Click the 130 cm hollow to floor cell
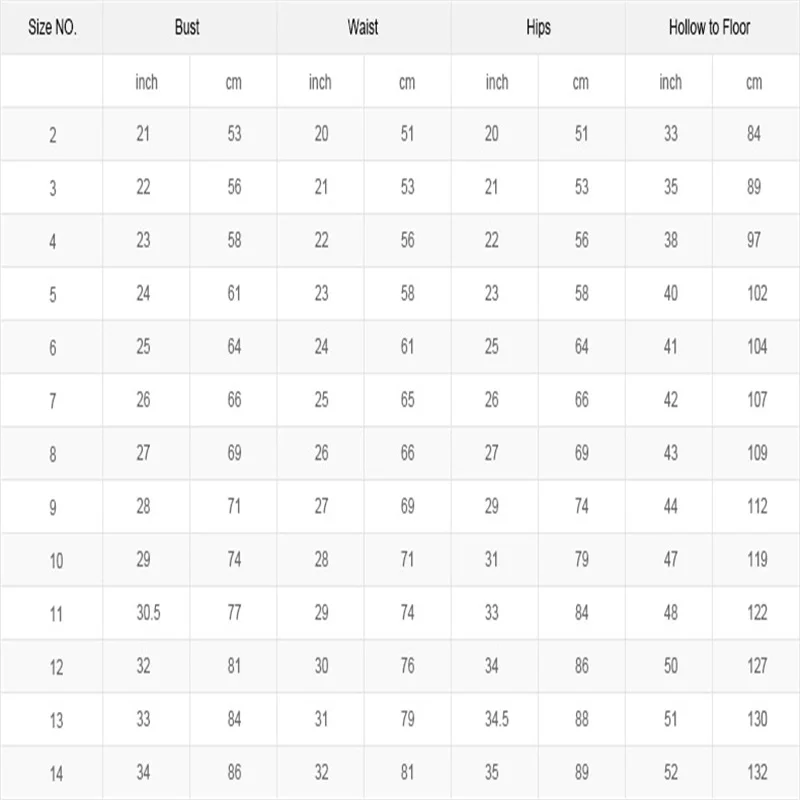This screenshot has height=800, width=800. tap(756, 719)
